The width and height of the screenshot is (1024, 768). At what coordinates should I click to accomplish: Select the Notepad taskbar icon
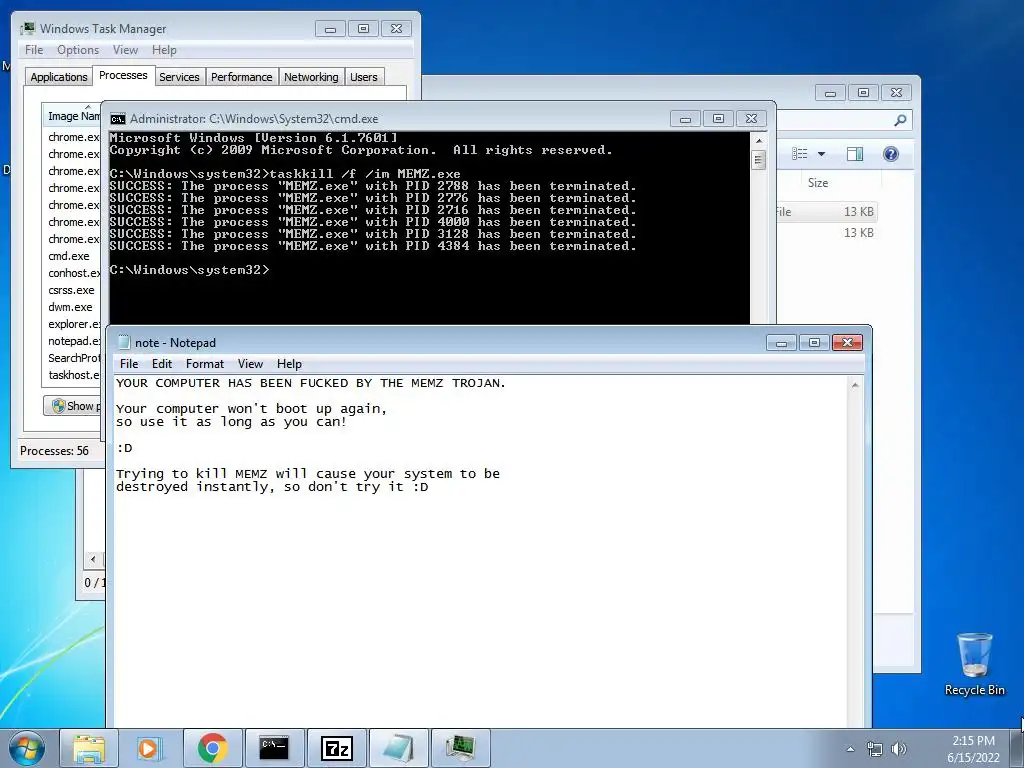pos(398,748)
